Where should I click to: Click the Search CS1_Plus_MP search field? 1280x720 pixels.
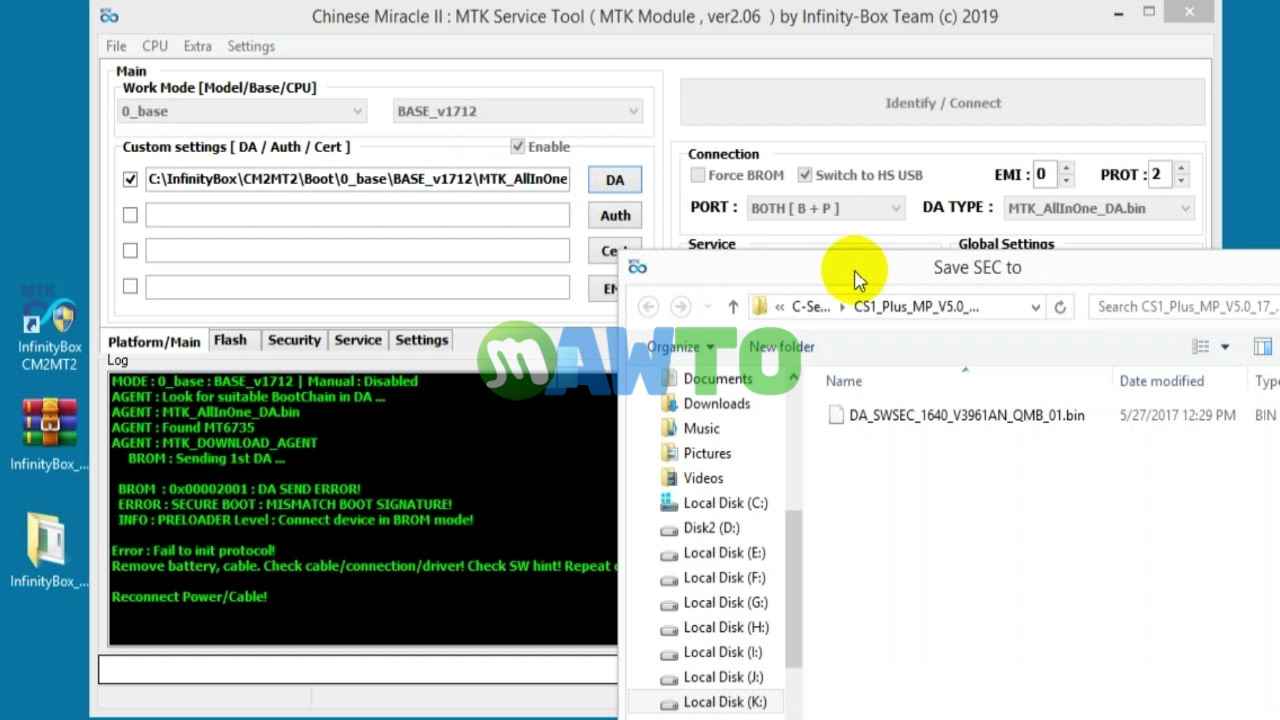pos(1185,307)
